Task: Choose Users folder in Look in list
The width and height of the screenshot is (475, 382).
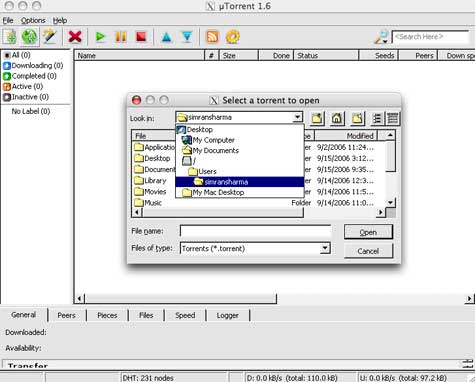Action: coord(240,172)
